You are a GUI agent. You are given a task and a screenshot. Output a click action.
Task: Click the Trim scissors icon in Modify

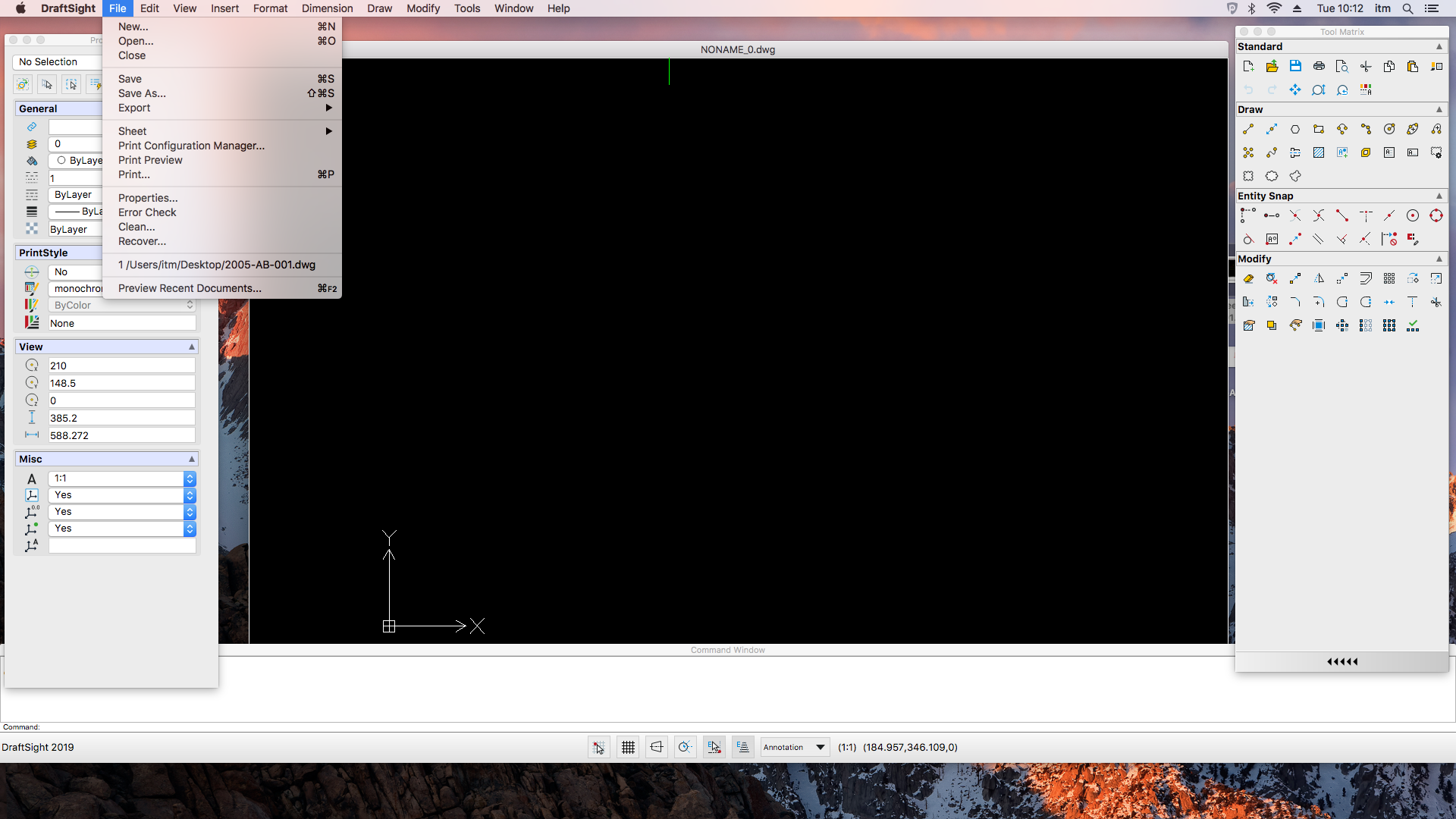1436,303
